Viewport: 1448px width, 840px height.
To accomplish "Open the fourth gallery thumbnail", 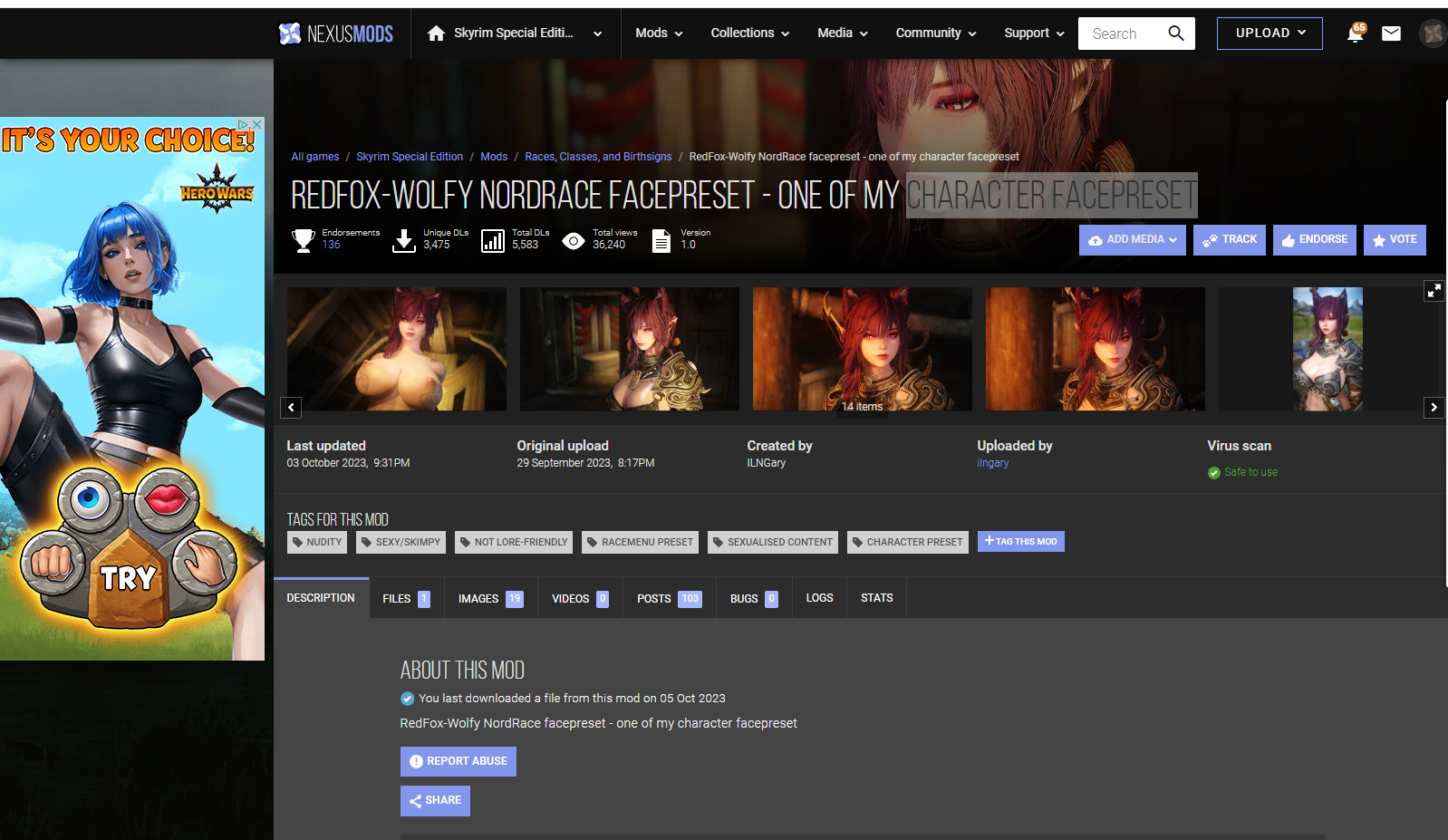I will (x=1096, y=349).
